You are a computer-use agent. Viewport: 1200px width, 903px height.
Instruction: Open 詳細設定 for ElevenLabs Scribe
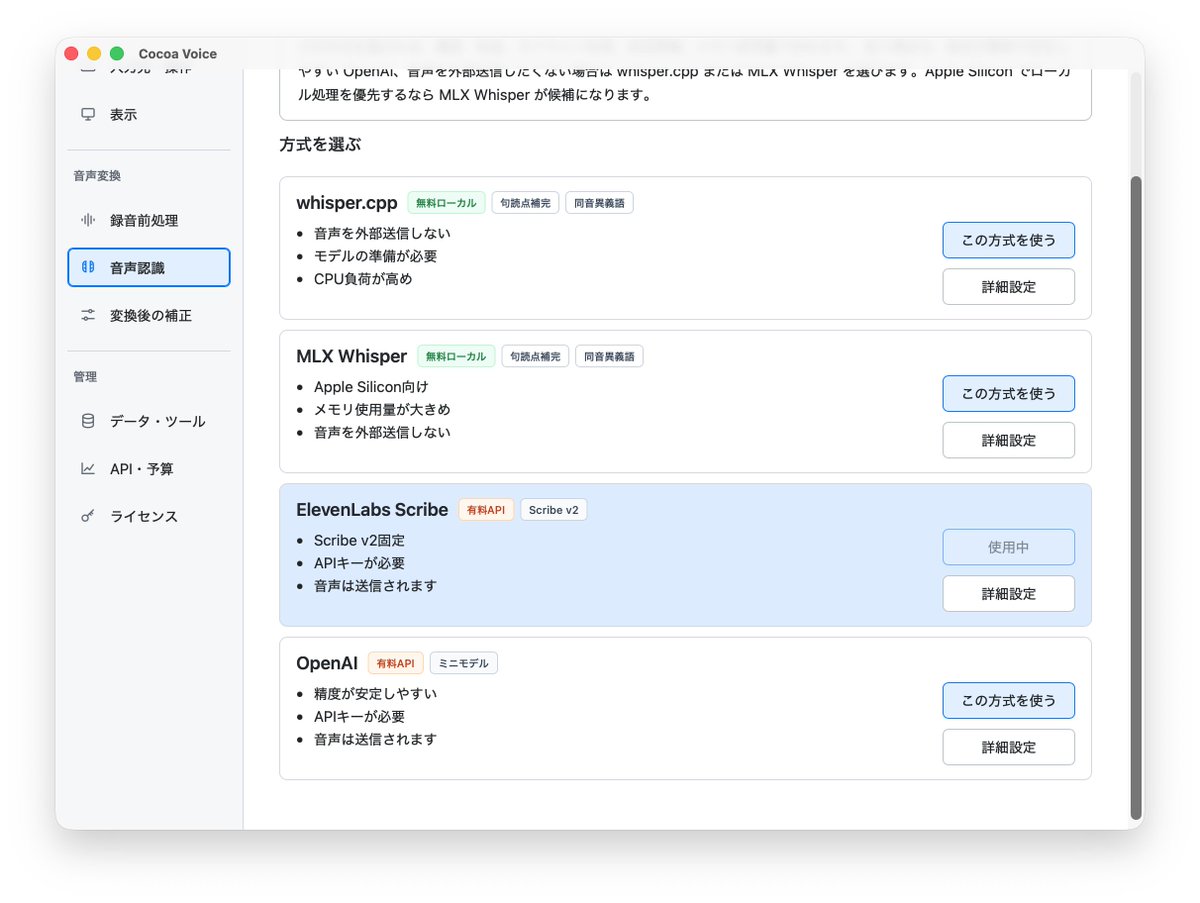1008,593
